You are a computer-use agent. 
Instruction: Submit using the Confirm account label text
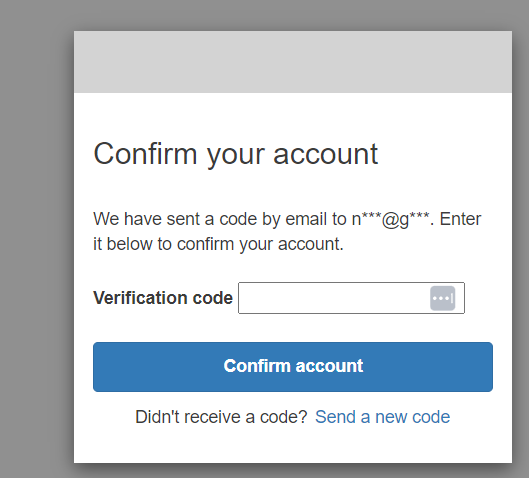tap(293, 366)
